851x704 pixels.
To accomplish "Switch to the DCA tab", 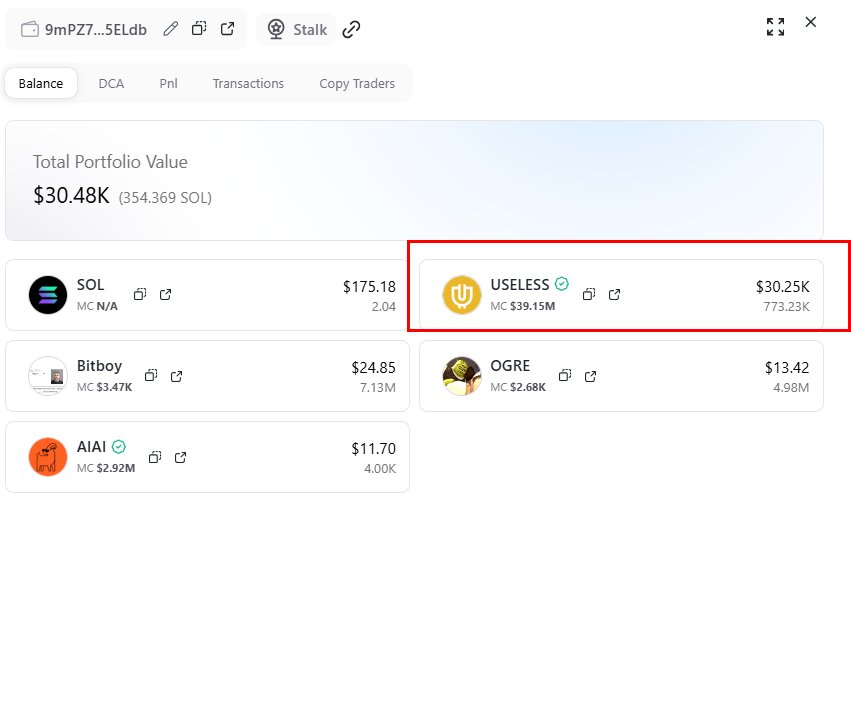I will coord(111,83).
